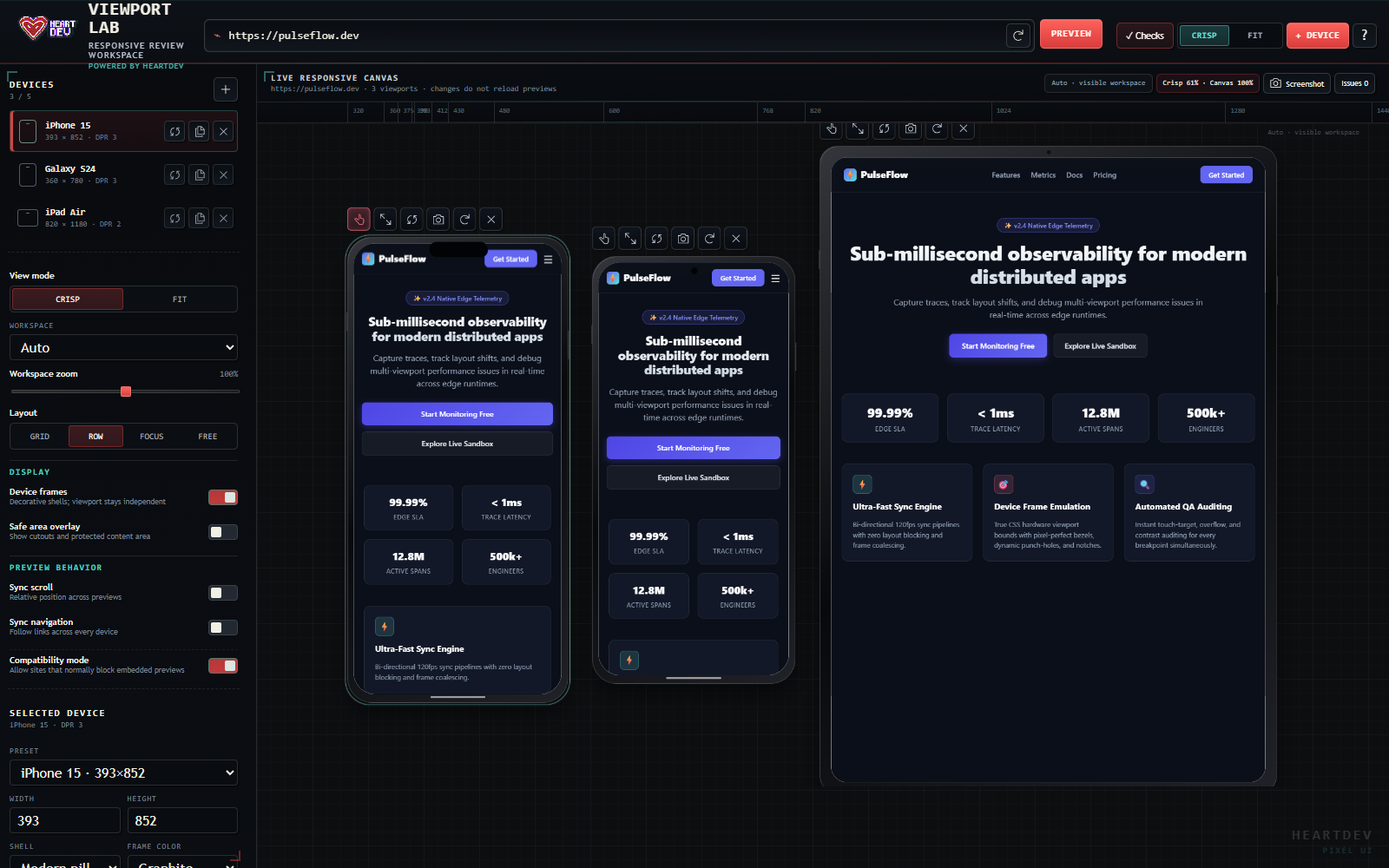Open the Issues 0 panel
This screenshot has width=1389, height=868.
coord(1354,83)
